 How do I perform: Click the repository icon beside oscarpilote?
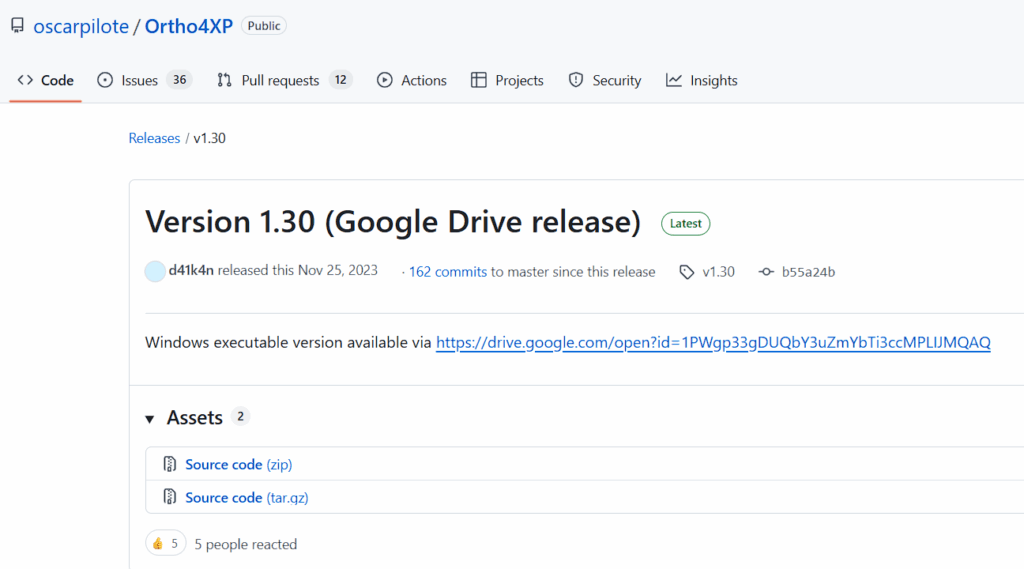(18, 25)
